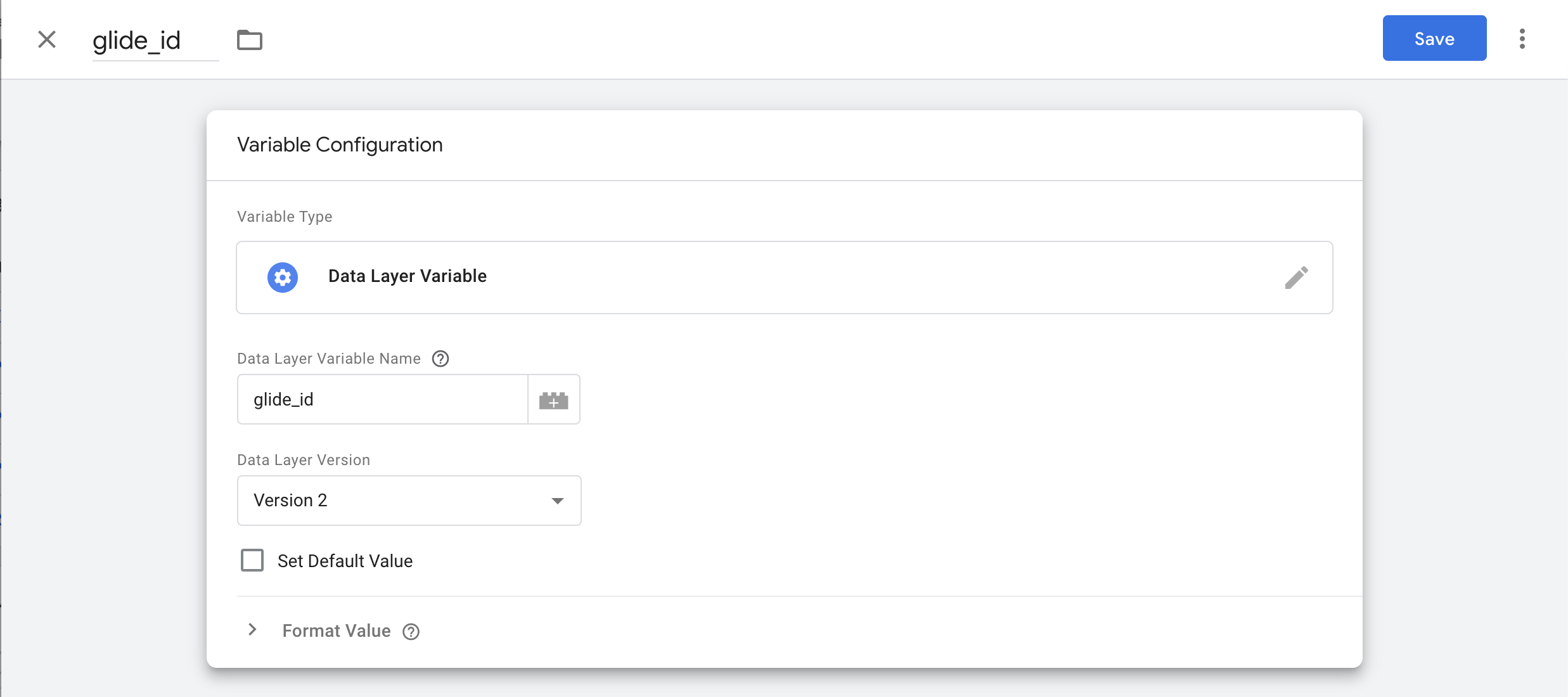Open the Format Value help tooltip

[411, 632]
